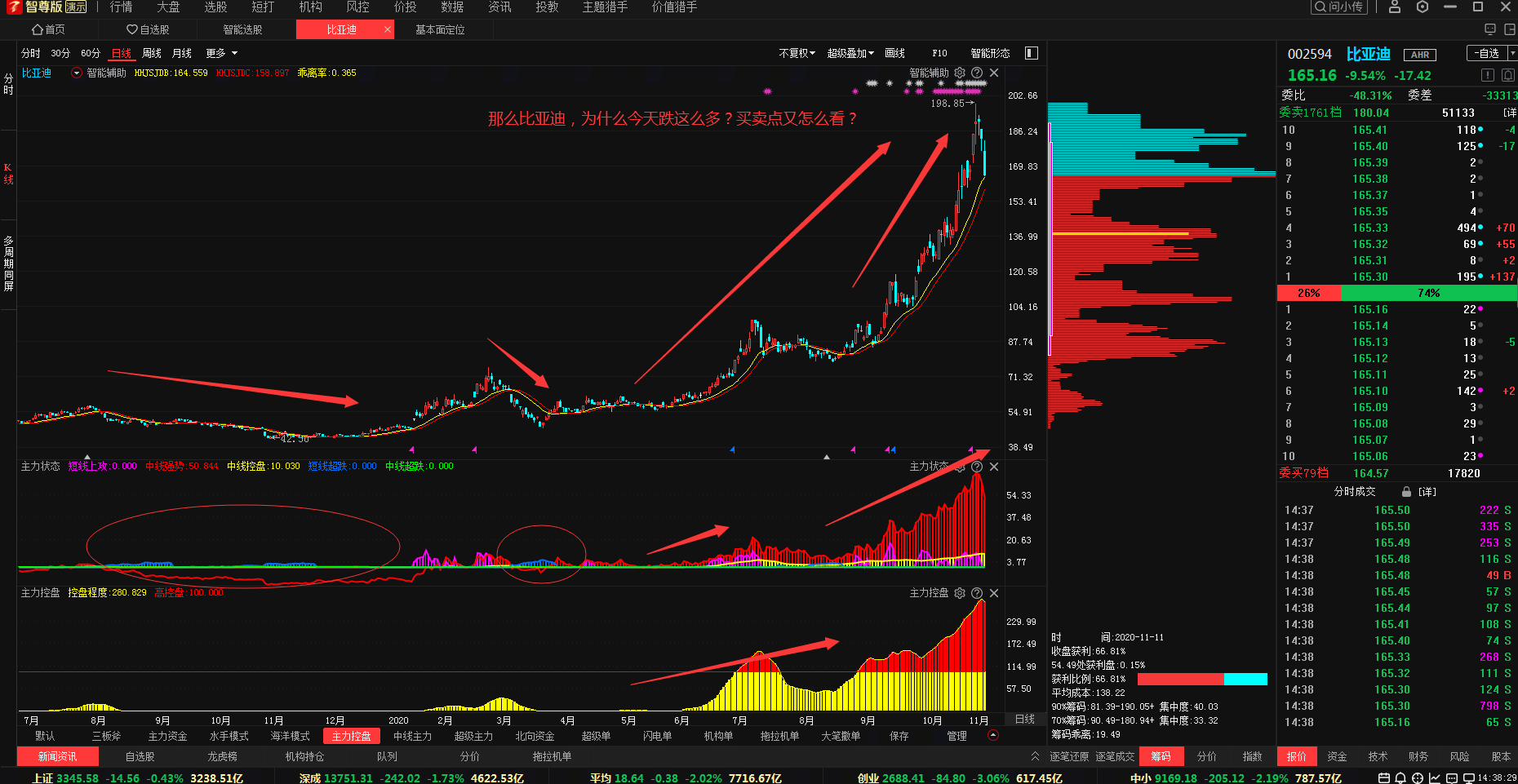The height and width of the screenshot is (784, 1518).
Task: Click the 画线 drawing button
Action: (x=895, y=53)
